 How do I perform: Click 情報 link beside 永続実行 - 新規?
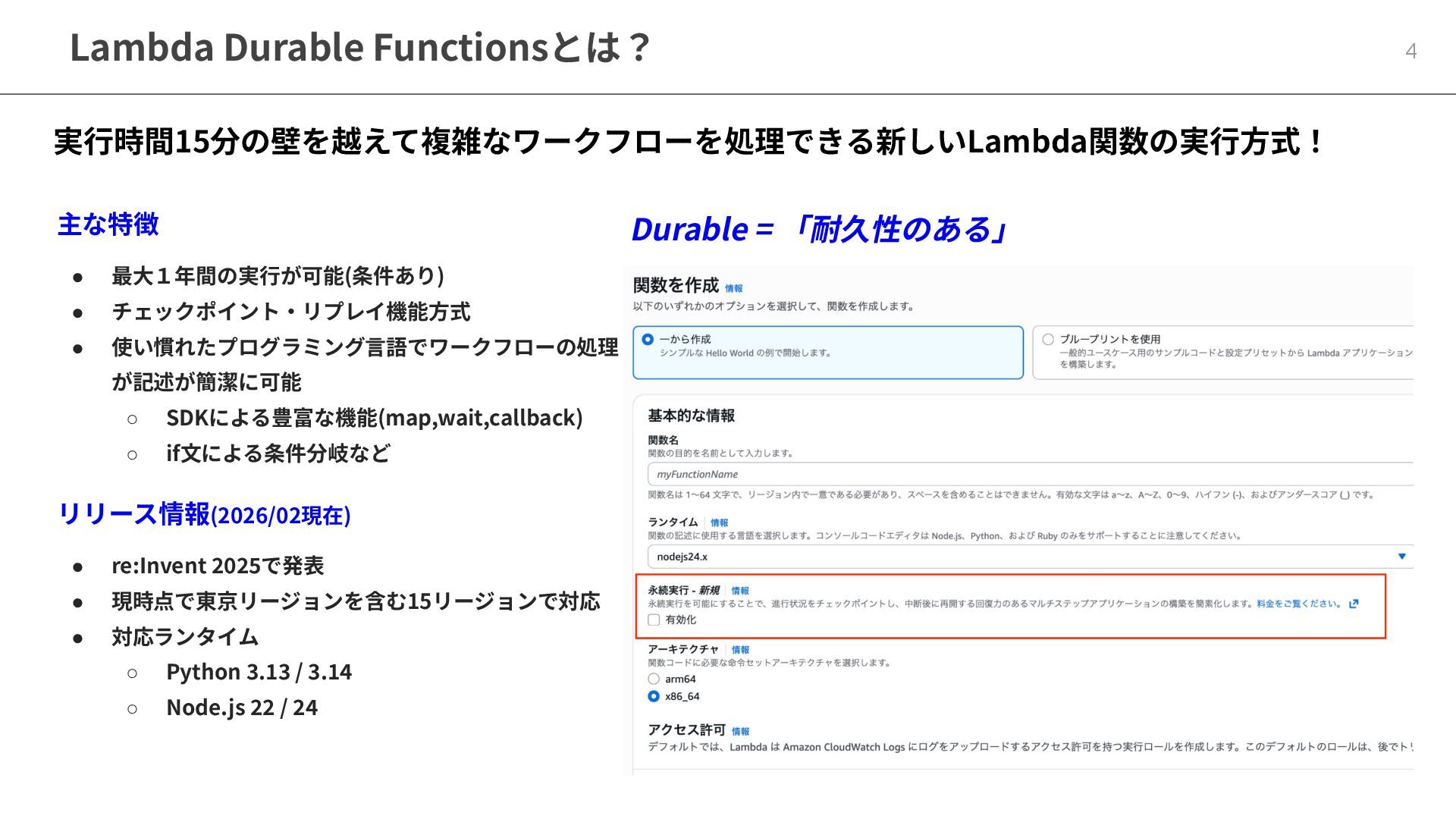740,591
